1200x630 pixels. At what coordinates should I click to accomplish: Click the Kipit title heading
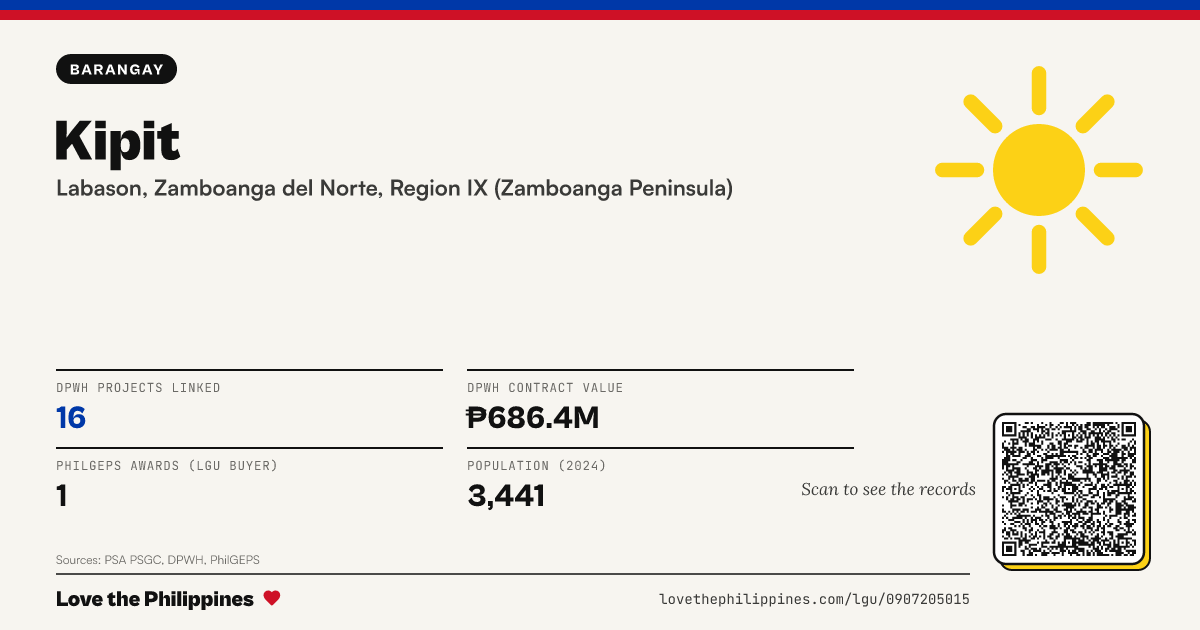click(118, 140)
